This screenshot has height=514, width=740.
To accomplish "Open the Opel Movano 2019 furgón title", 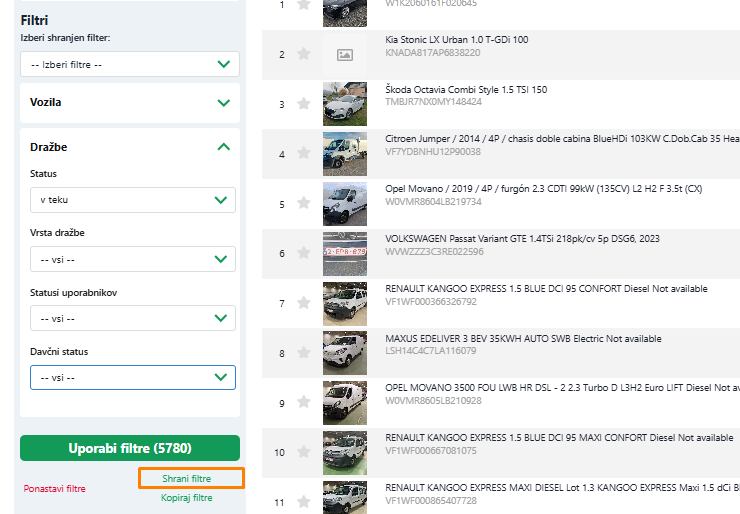I will pos(544,189).
